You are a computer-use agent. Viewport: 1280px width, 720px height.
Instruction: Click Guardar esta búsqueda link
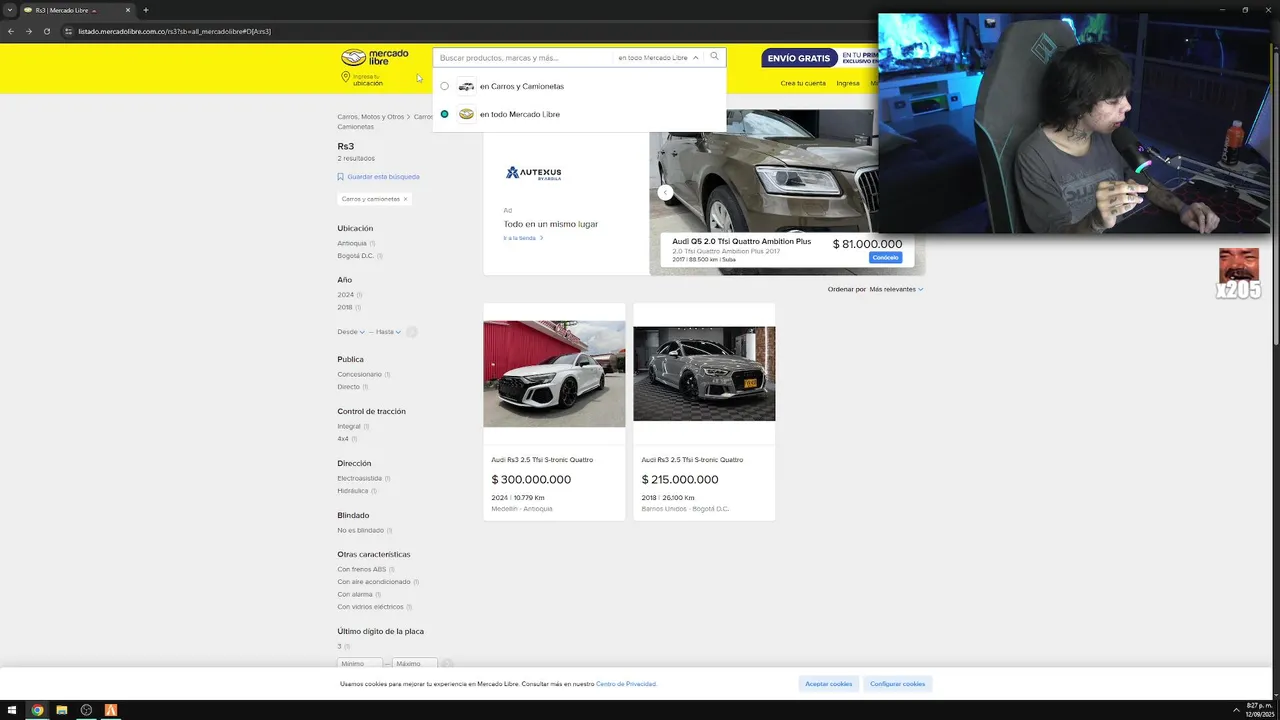tap(383, 177)
